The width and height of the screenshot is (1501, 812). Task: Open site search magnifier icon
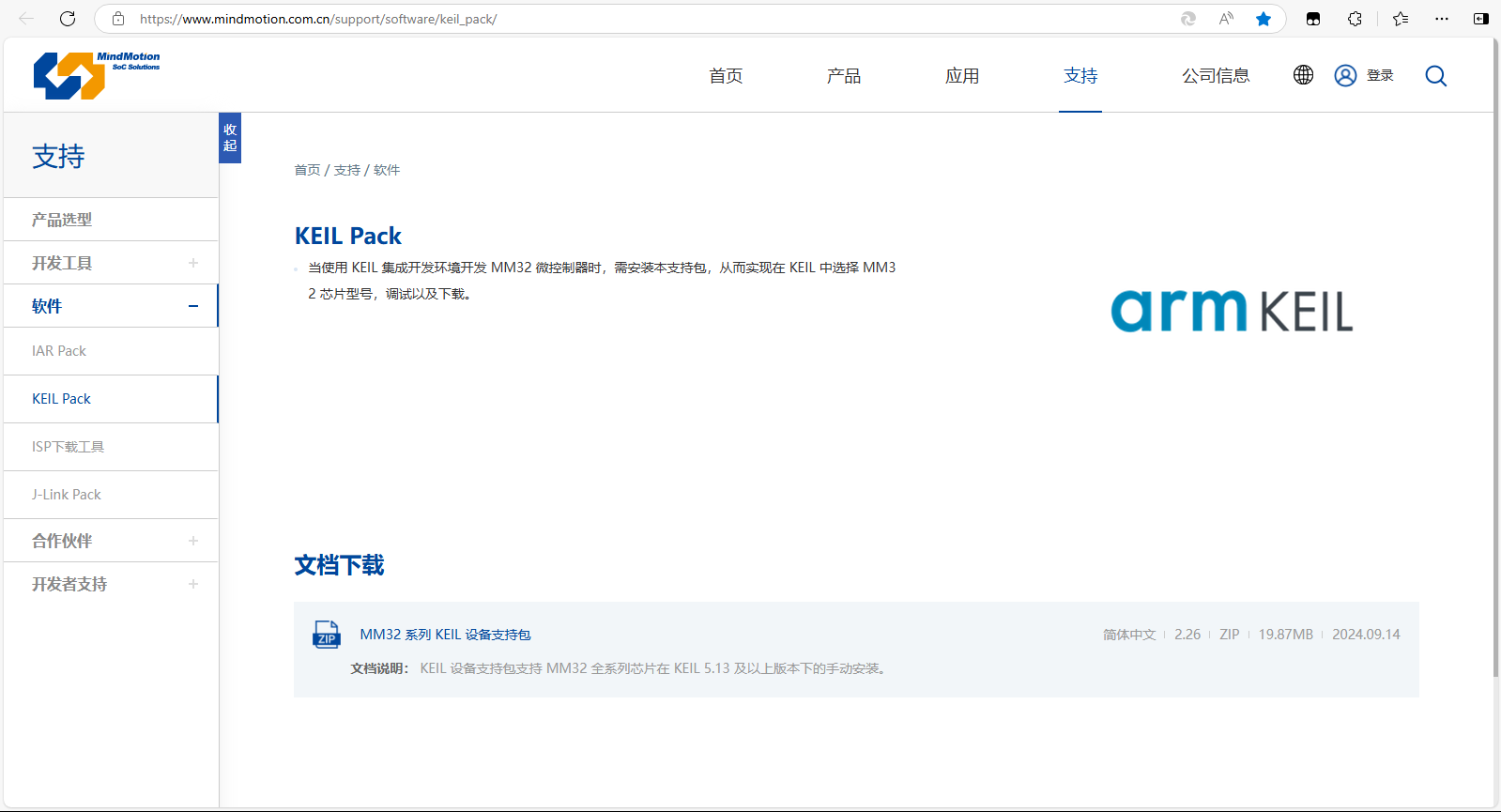[x=1435, y=76]
